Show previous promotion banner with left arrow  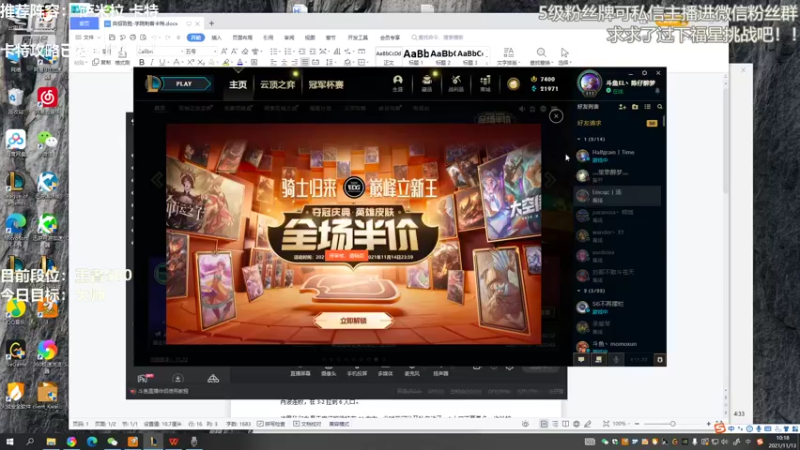pos(157,180)
